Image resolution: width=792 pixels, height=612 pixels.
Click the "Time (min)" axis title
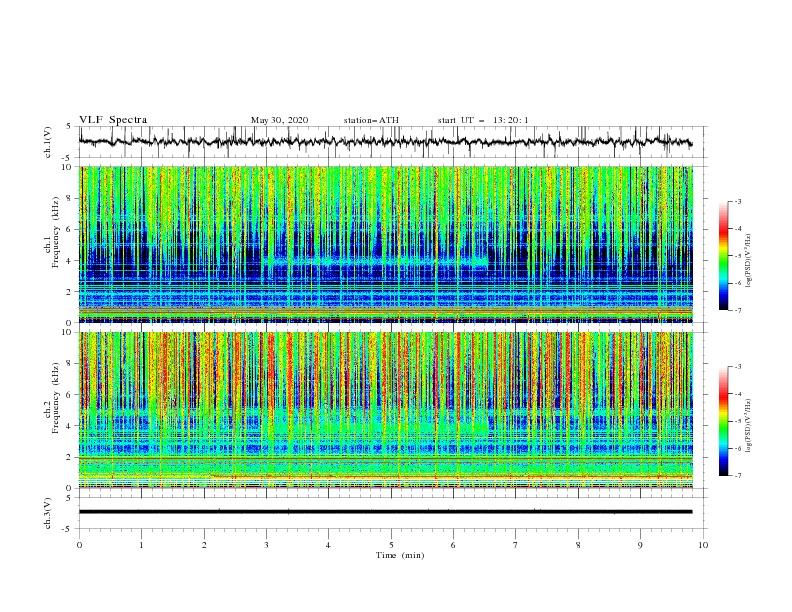[400, 555]
